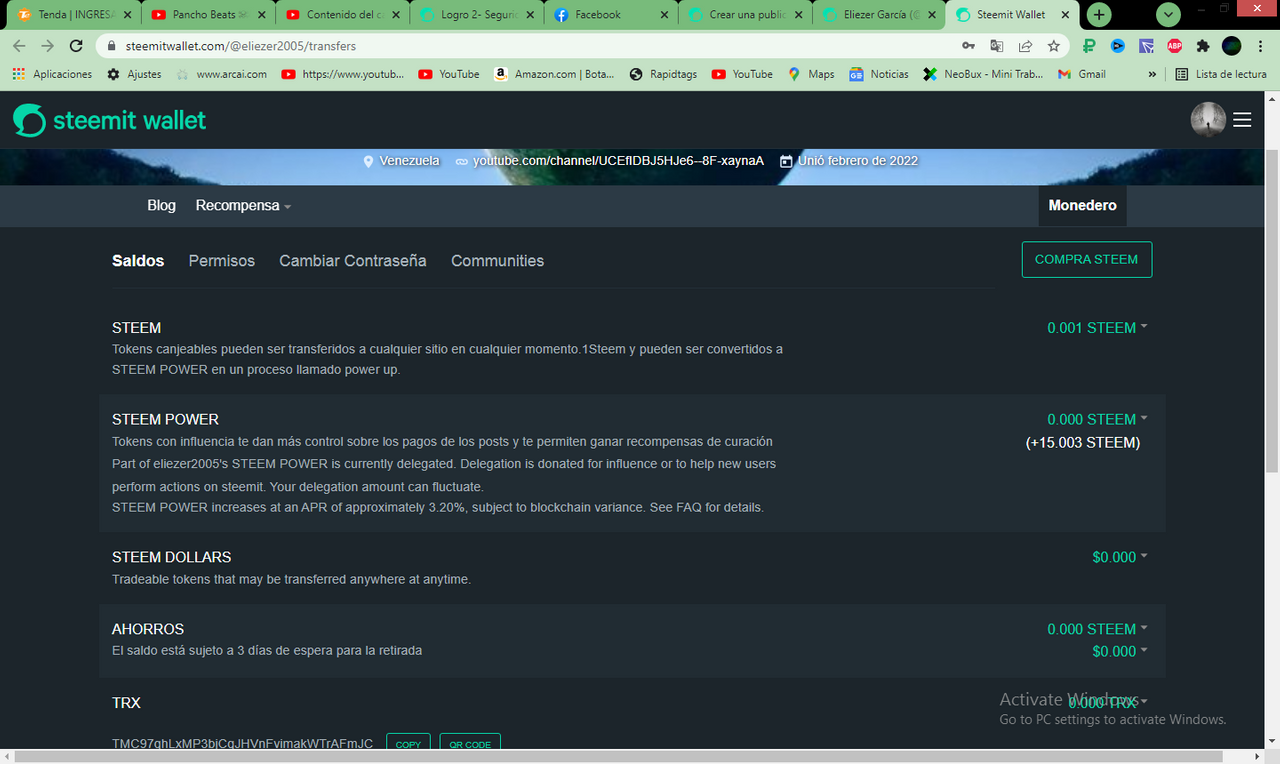
Task: Open the purple feather extension icon
Action: click(1146, 46)
